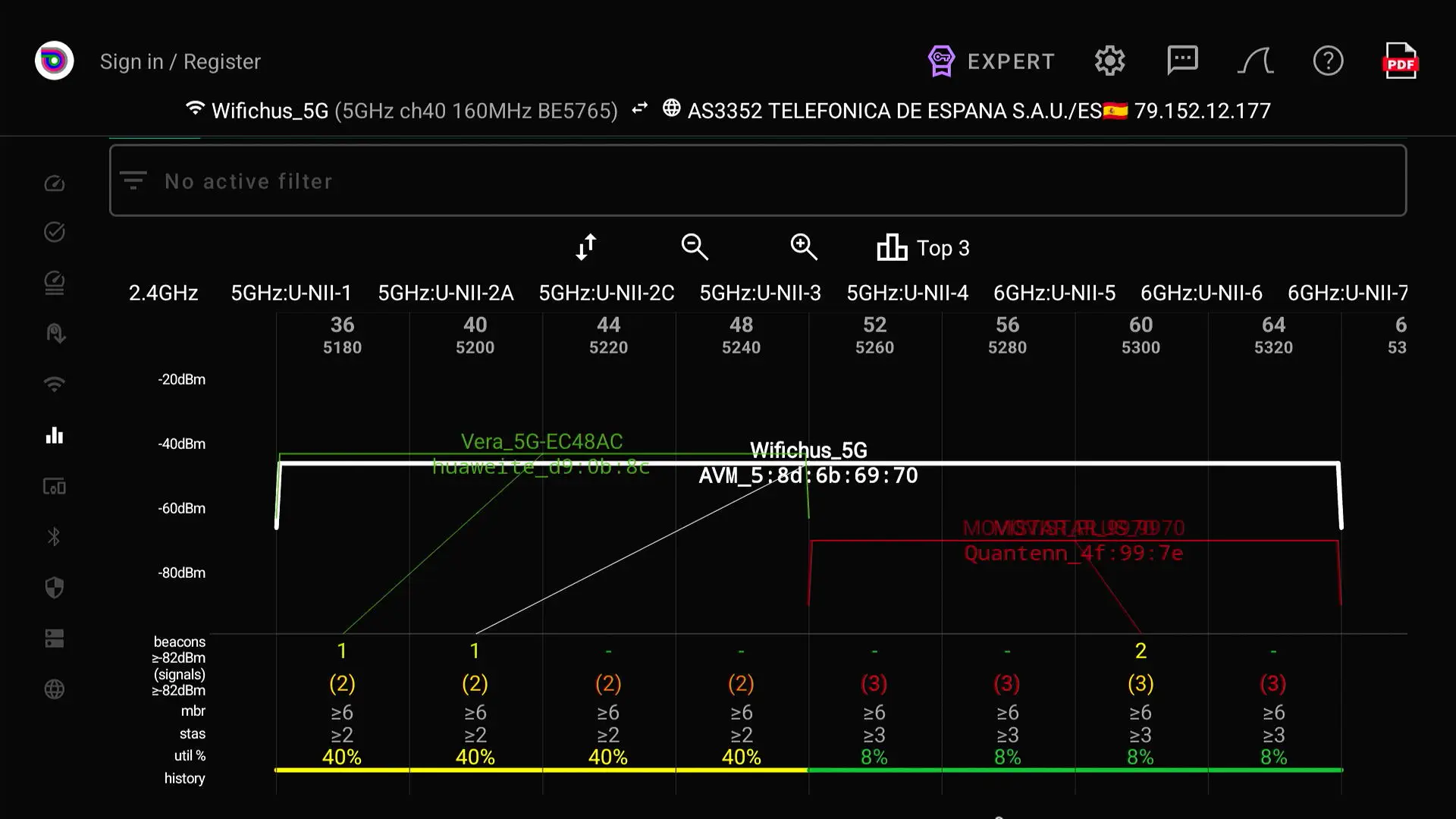Viewport: 1456px width, 819px height.
Task: Switch to 5GHz:U-NII-4 tab
Action: (x=907, y=293)
